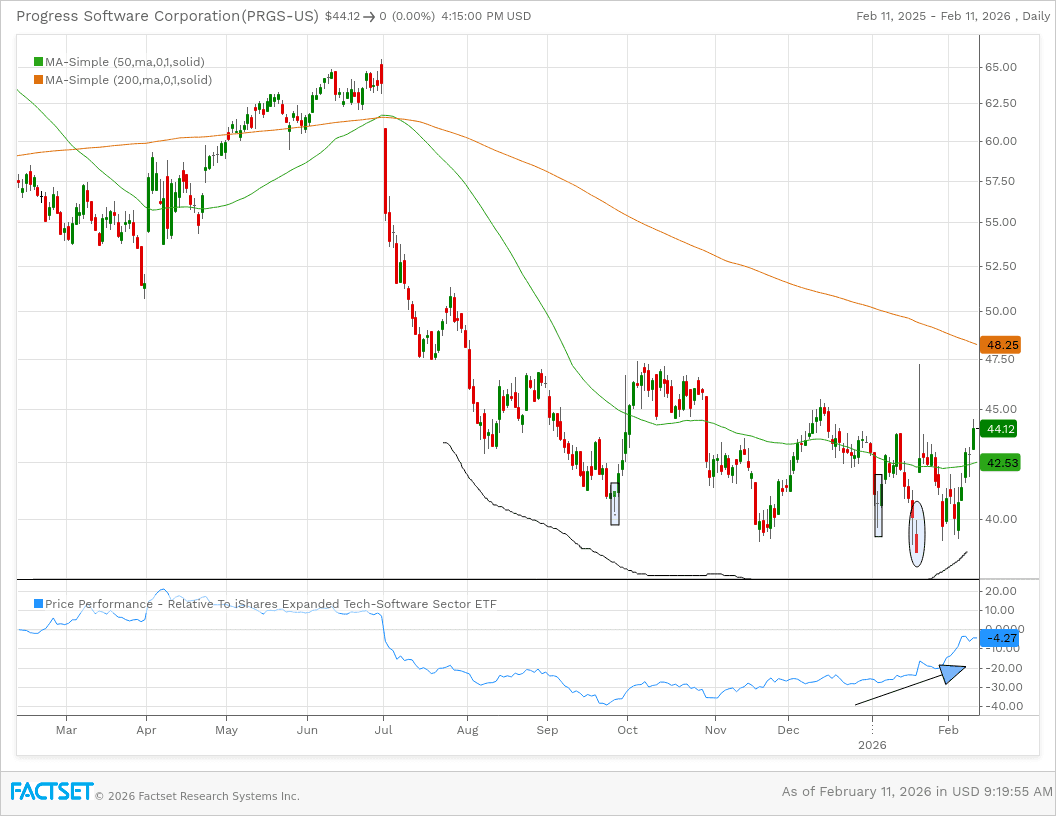Click the Feb month label on time axis
Image resolution: width=1056 pixels, height=816 pixels.
click(948, 730)
